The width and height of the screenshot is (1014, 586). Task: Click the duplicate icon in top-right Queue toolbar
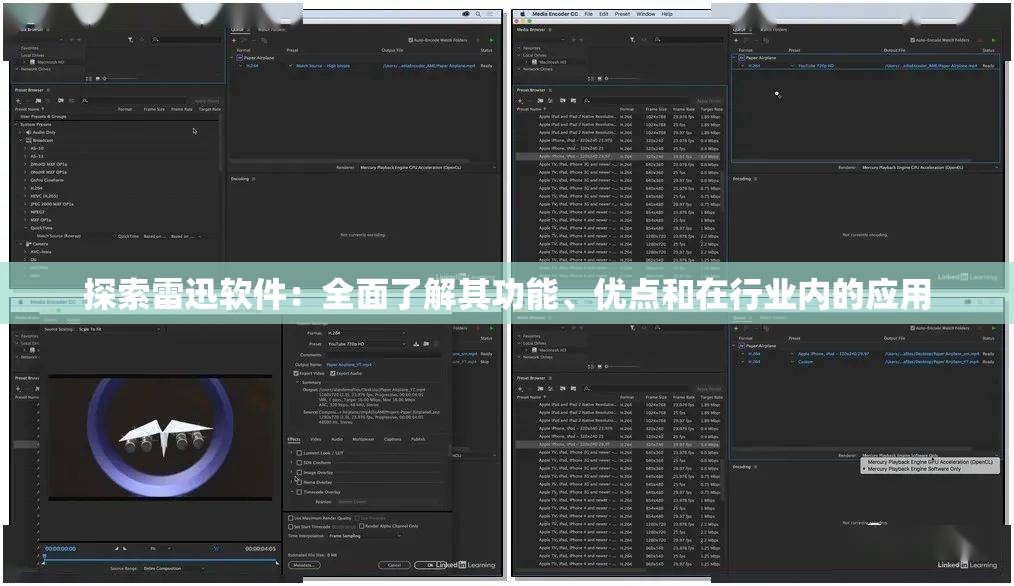pos(766,40)
